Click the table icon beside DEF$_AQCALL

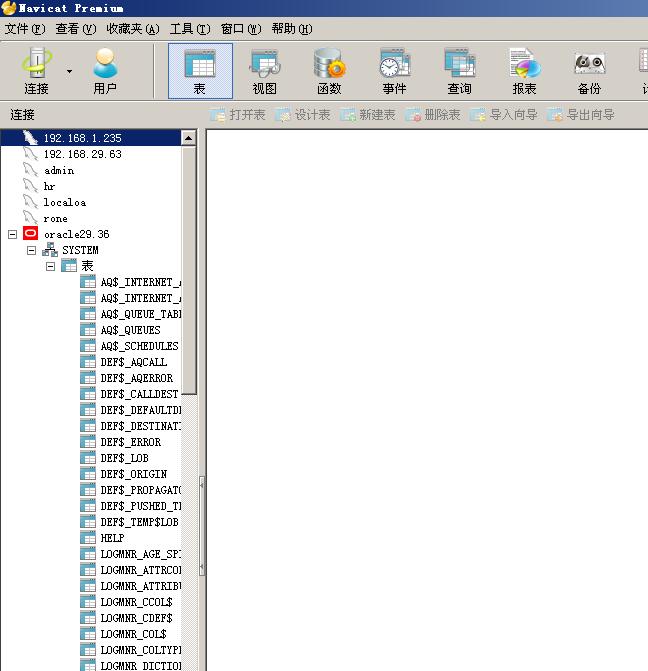pos(88,362)
